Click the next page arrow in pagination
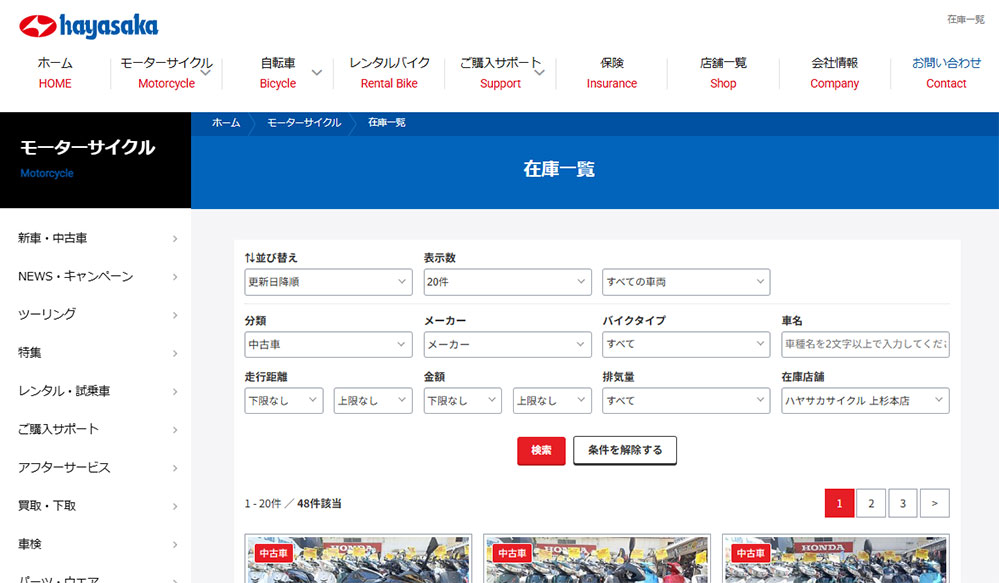Screen dimensions: 999x583 pyautogui.click(x=934, y=503)
